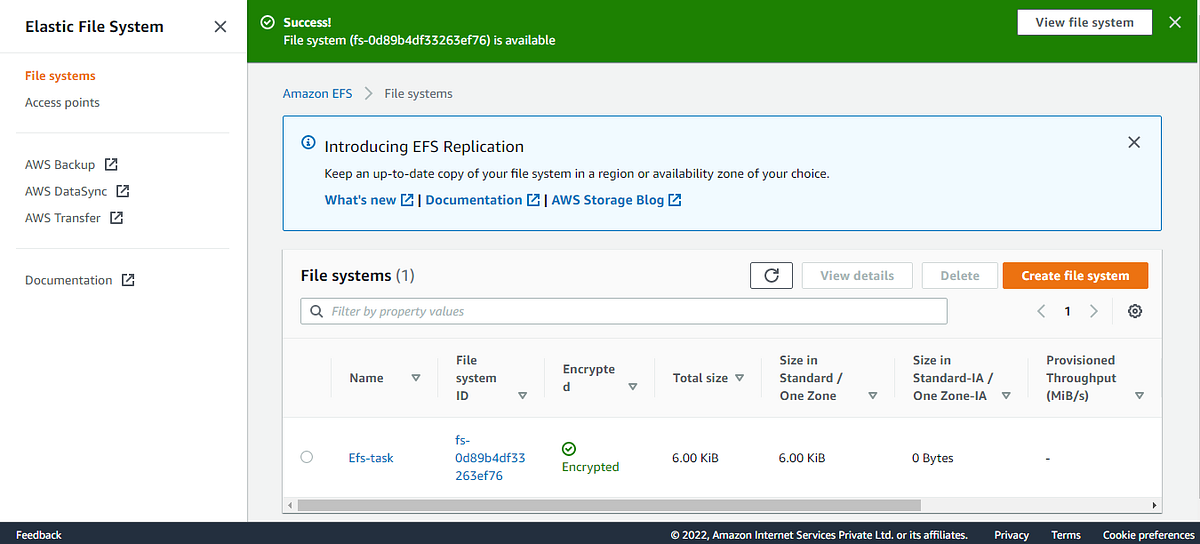The height and width of the screenshot is (544, 1200).
Task: Open AWS Transfer sidebar link
Action: pyautogui.click(x=63, y=218)
